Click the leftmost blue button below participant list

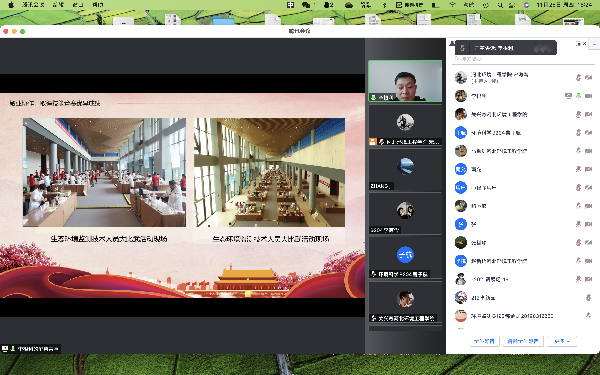click(484, 341)
